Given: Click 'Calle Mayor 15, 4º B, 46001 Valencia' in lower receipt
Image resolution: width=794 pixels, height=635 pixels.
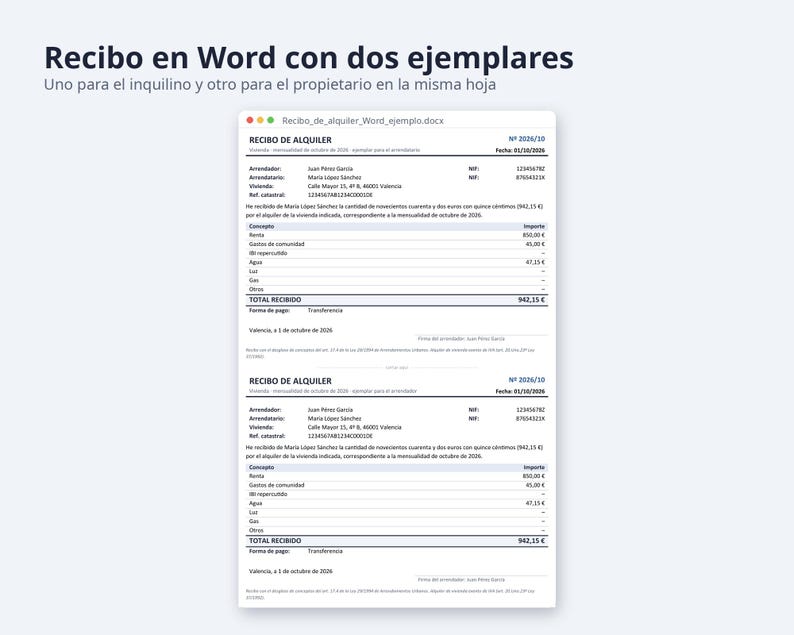Looking at the screenshot, I should point(354,427).
